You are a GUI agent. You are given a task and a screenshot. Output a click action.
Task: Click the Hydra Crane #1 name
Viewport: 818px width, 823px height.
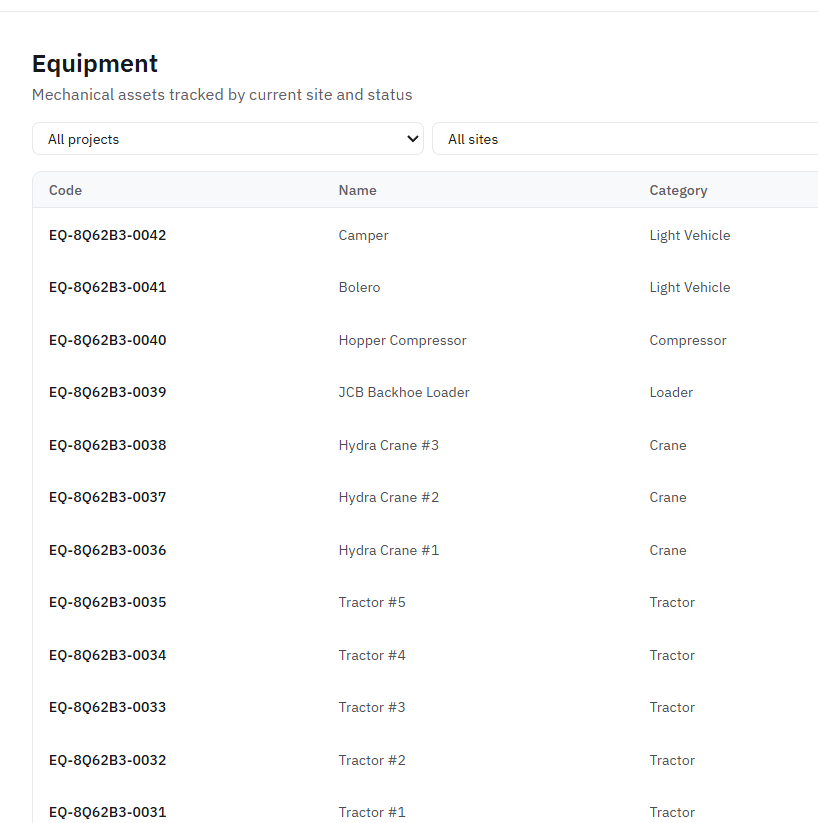pos(389,550)
